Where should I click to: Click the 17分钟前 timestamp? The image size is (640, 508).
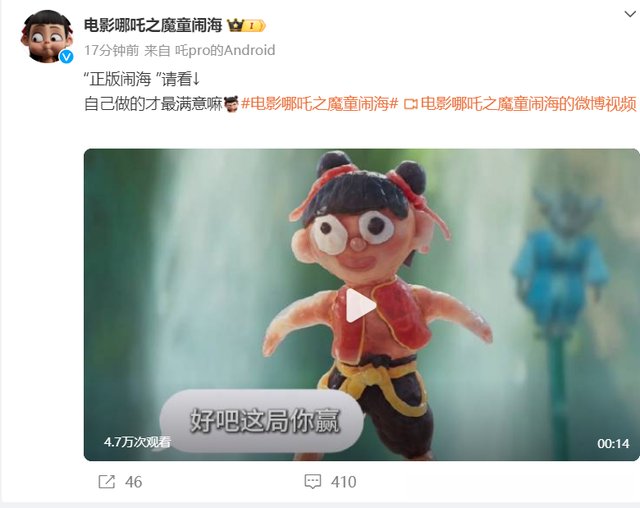point(111,50)
